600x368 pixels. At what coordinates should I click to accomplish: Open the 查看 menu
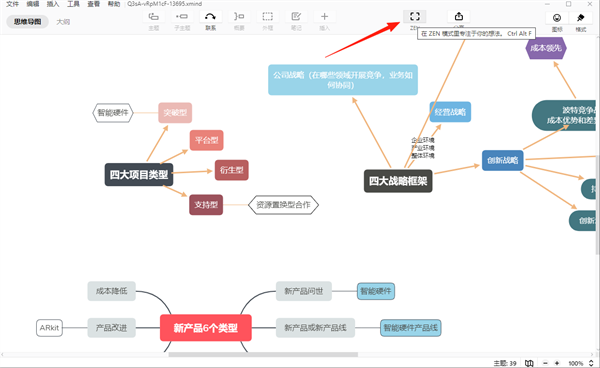tap(93, 4)
